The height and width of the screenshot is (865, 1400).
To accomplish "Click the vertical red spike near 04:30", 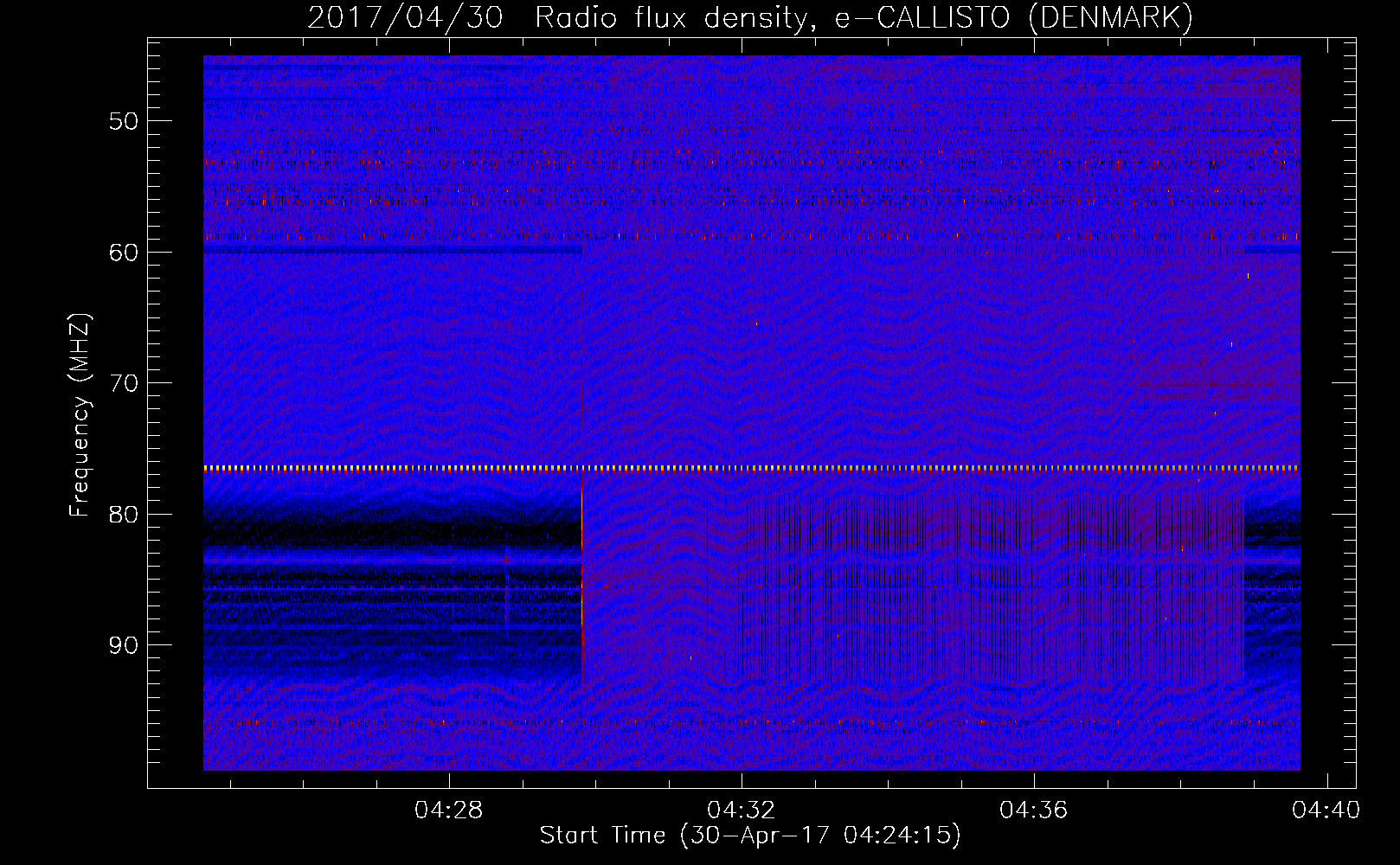I will point(581,580).
